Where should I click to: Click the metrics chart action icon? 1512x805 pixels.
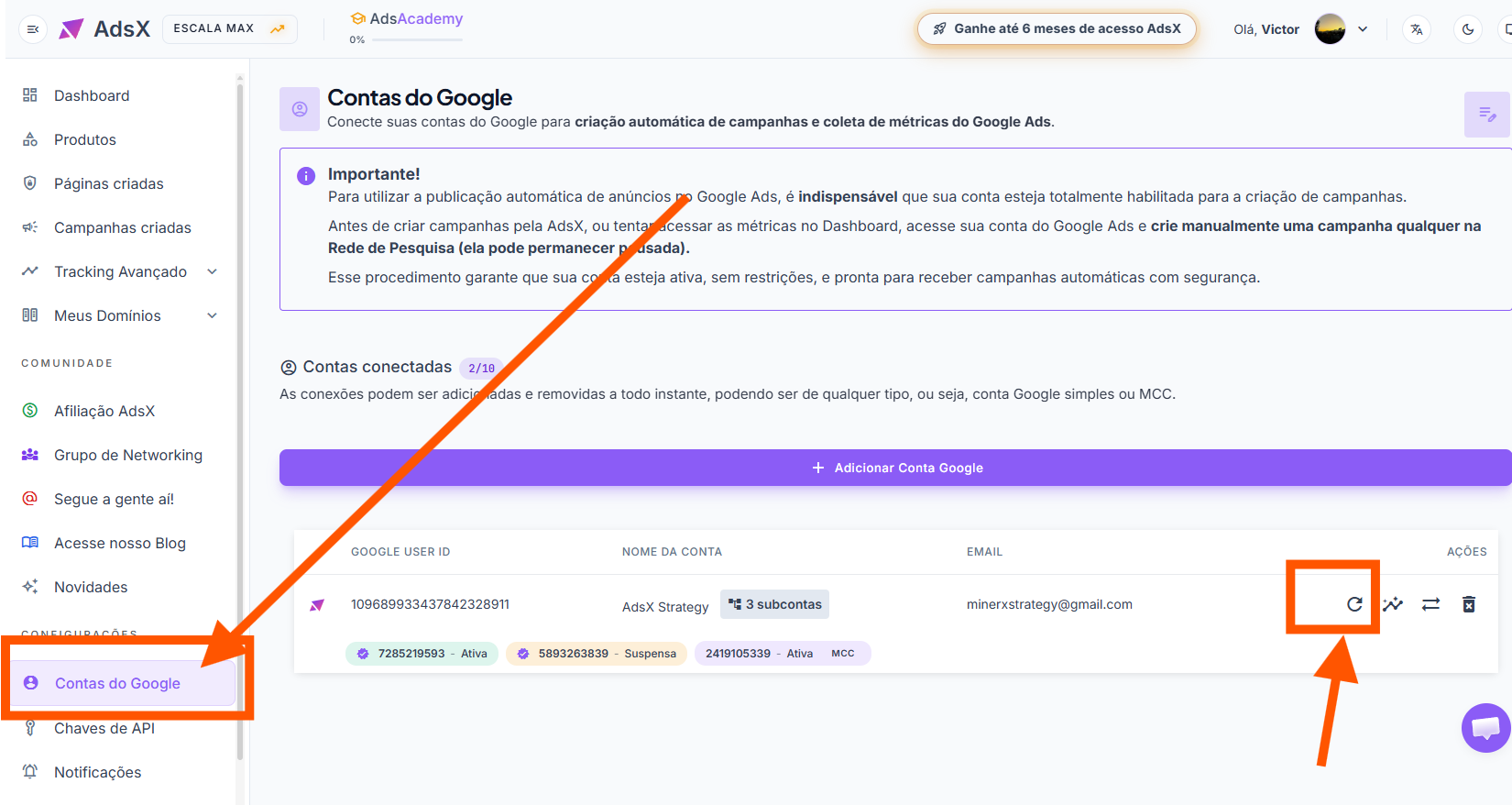pos(1393,604)
